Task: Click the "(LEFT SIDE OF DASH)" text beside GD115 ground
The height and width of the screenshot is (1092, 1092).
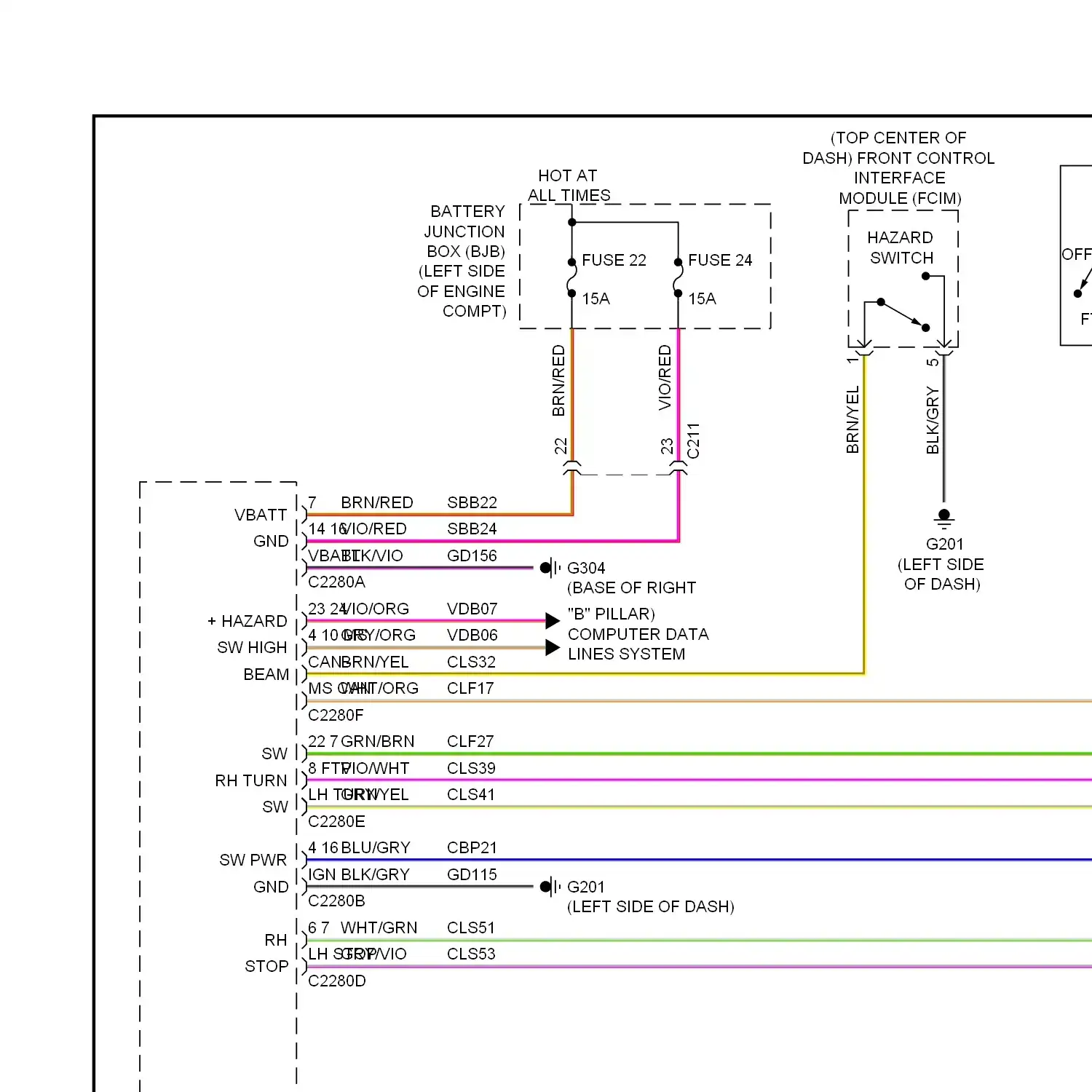Action: (650, 906)
